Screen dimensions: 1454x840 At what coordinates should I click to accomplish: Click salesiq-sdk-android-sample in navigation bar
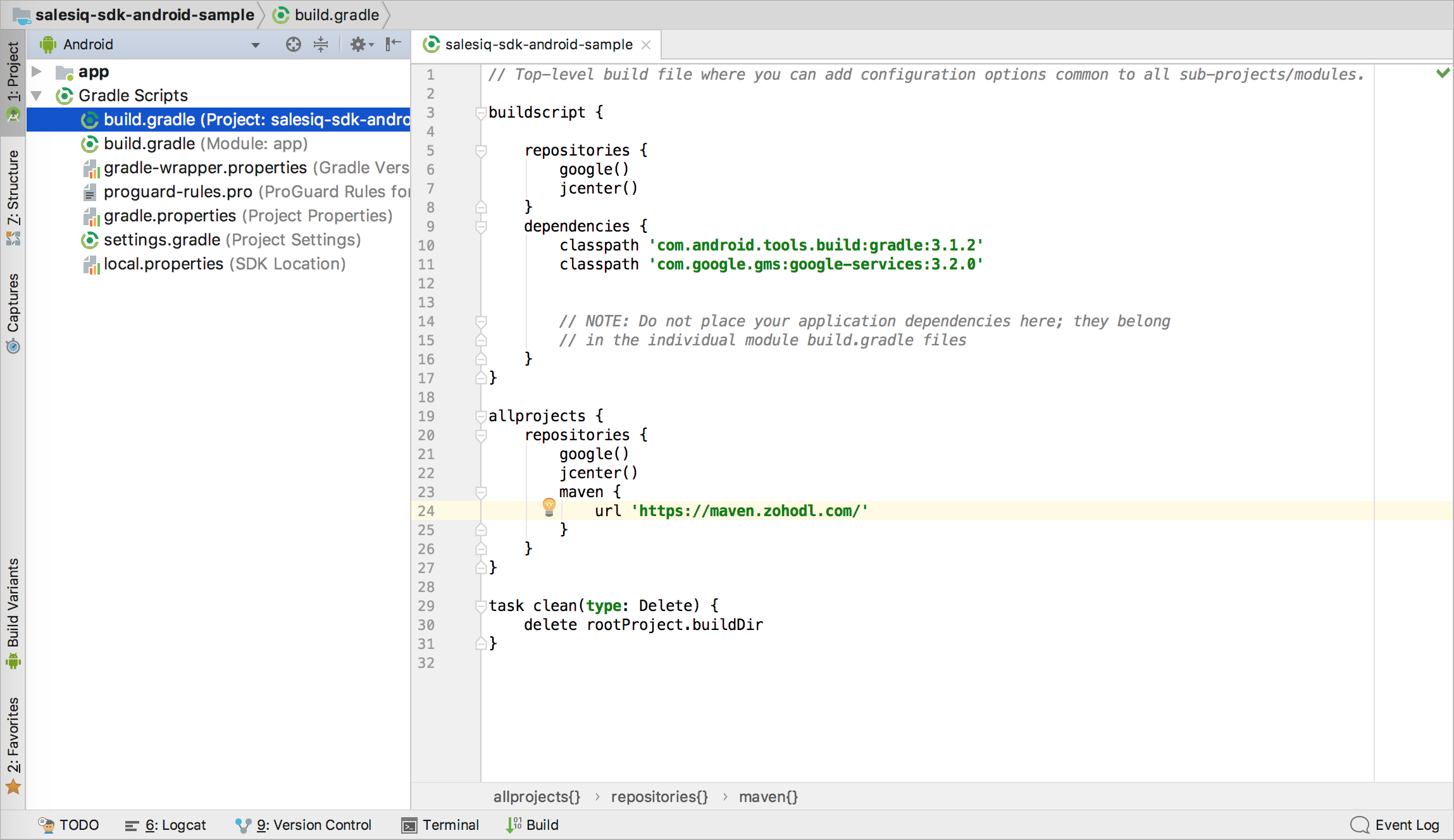pos(144,15)
